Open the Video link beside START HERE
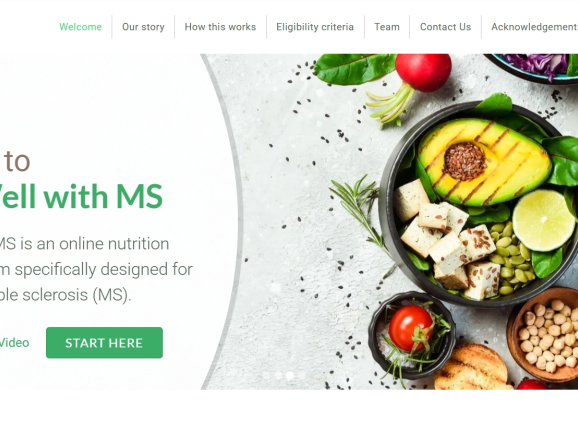 tap(14, 343)
